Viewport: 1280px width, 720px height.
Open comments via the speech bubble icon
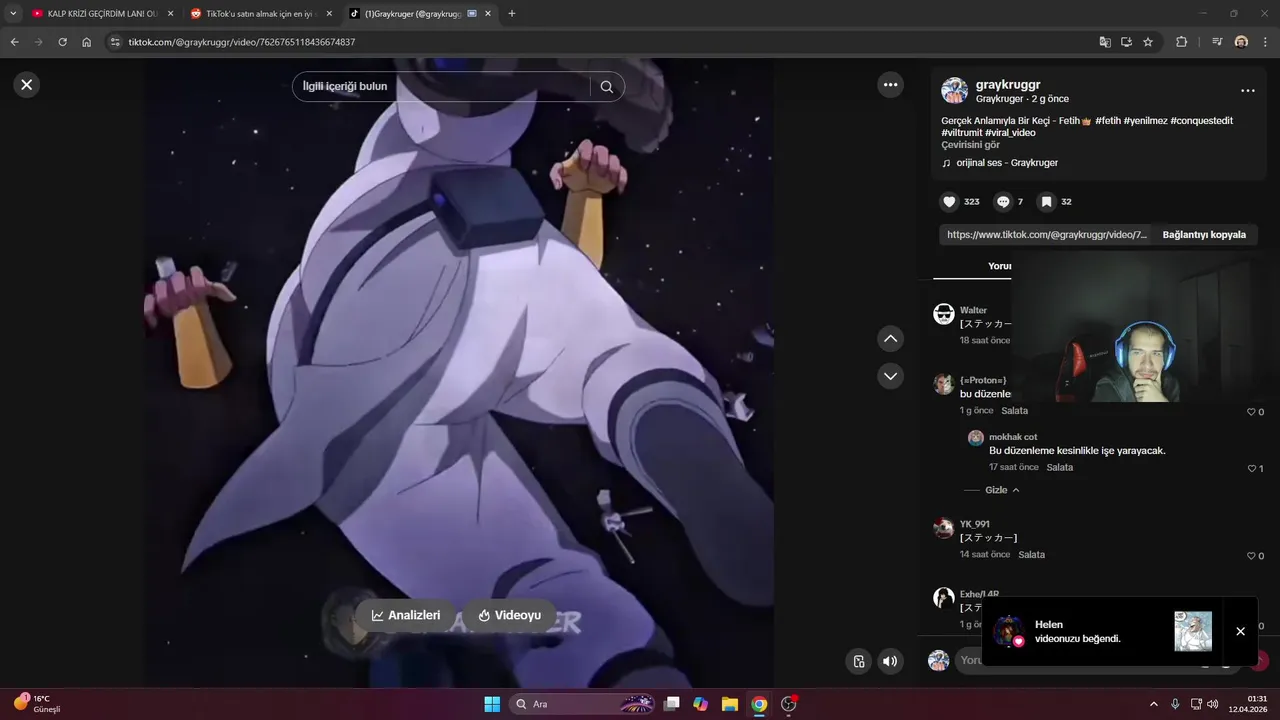(1003, 202)
